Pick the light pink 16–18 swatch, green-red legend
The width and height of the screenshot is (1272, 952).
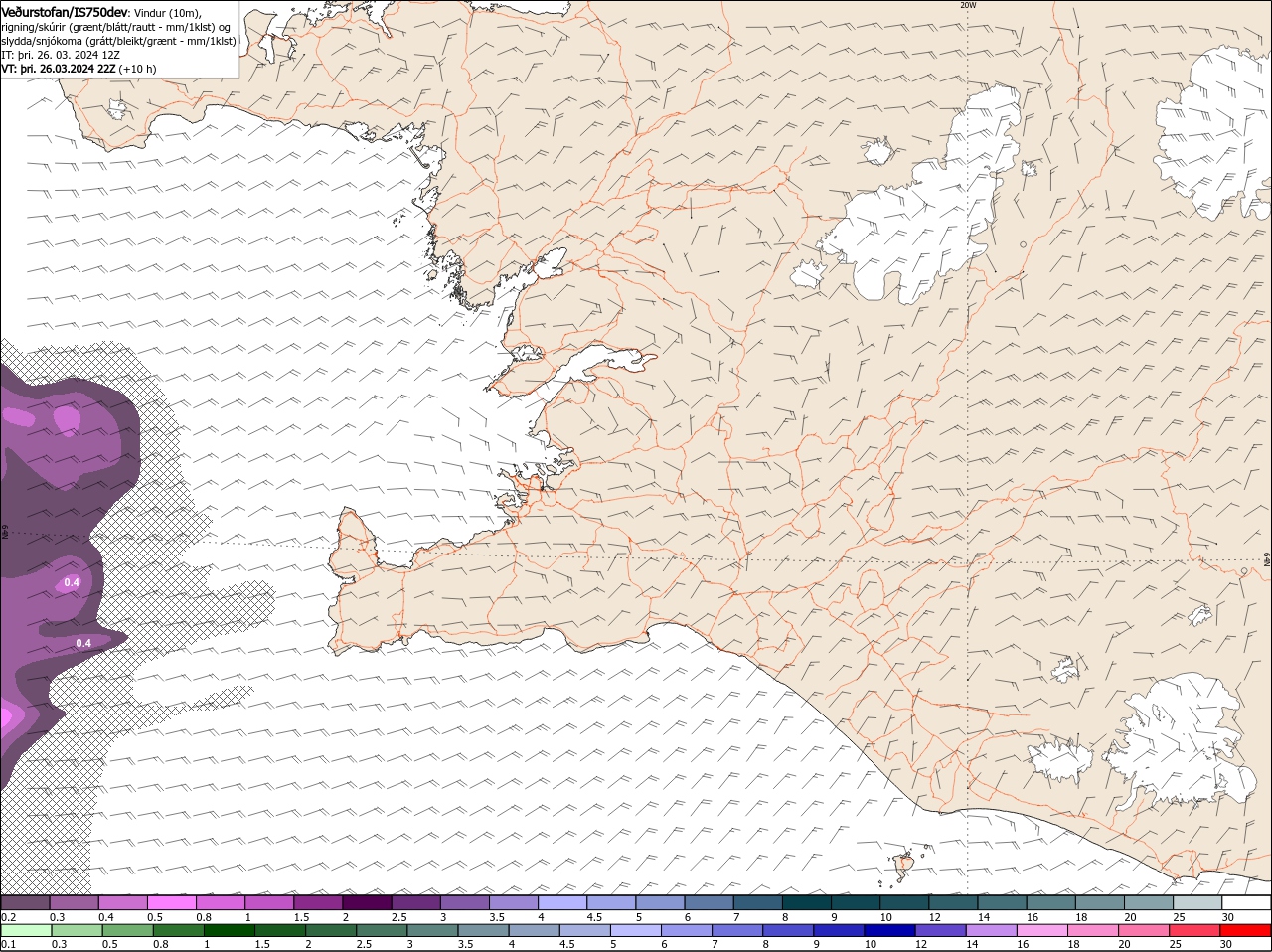1043,931
